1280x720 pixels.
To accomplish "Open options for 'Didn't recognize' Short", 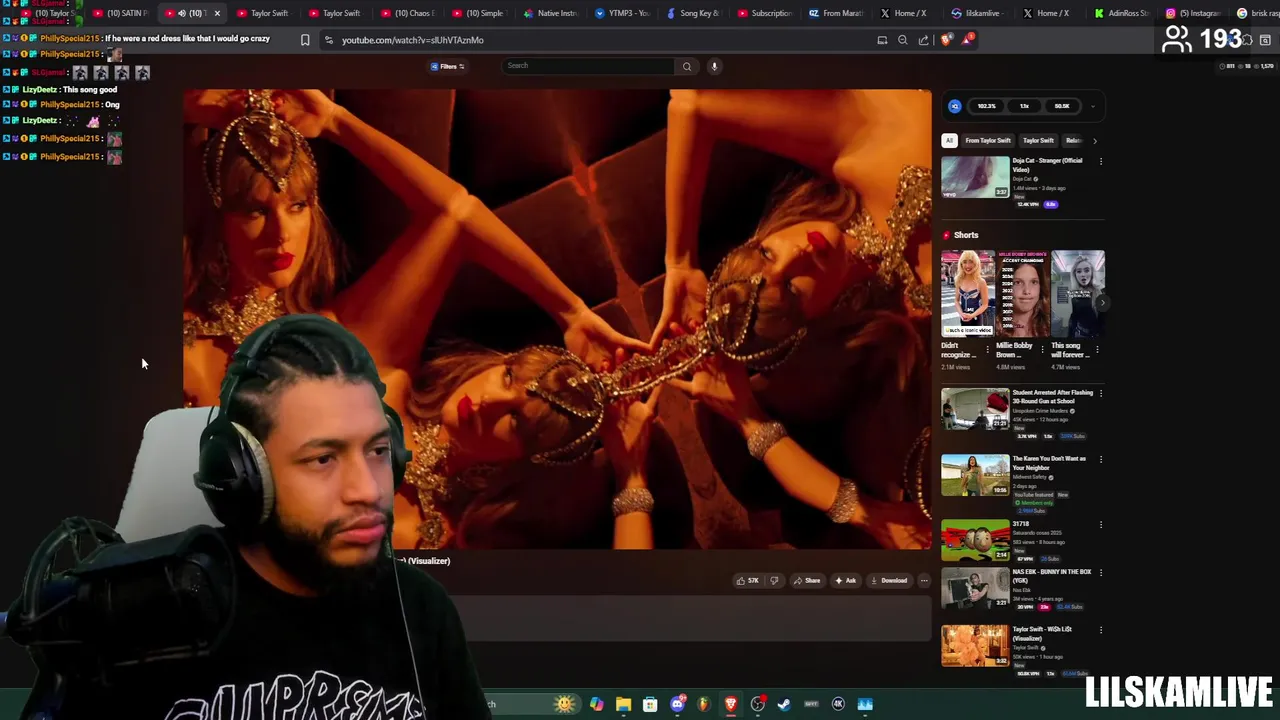I will tap(987, 350).
